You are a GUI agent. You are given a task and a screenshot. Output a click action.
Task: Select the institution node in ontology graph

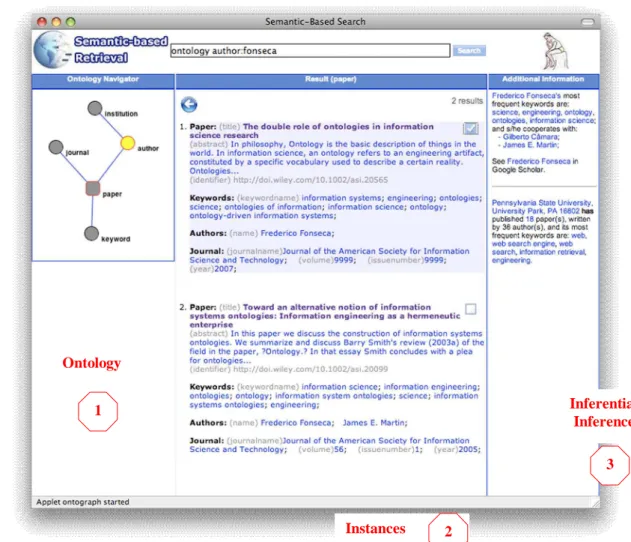95,108
